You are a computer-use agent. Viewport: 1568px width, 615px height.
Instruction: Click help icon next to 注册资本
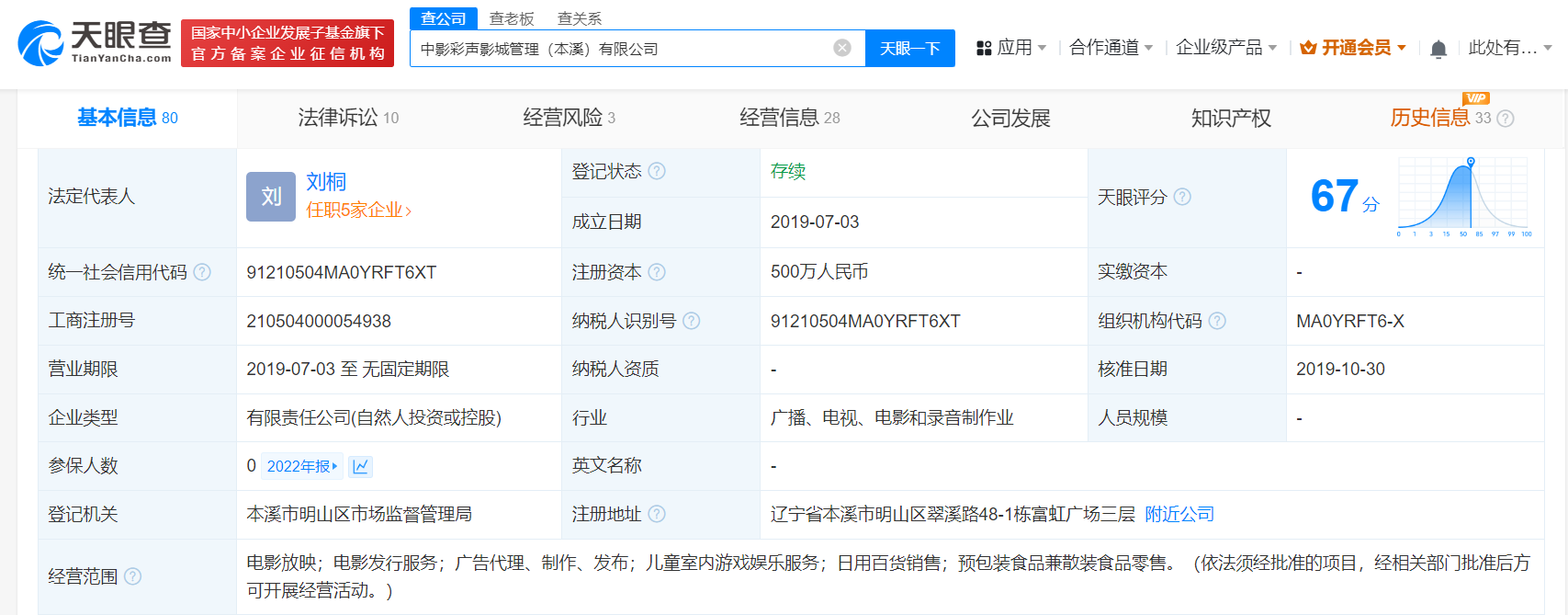tap(657, 272)
